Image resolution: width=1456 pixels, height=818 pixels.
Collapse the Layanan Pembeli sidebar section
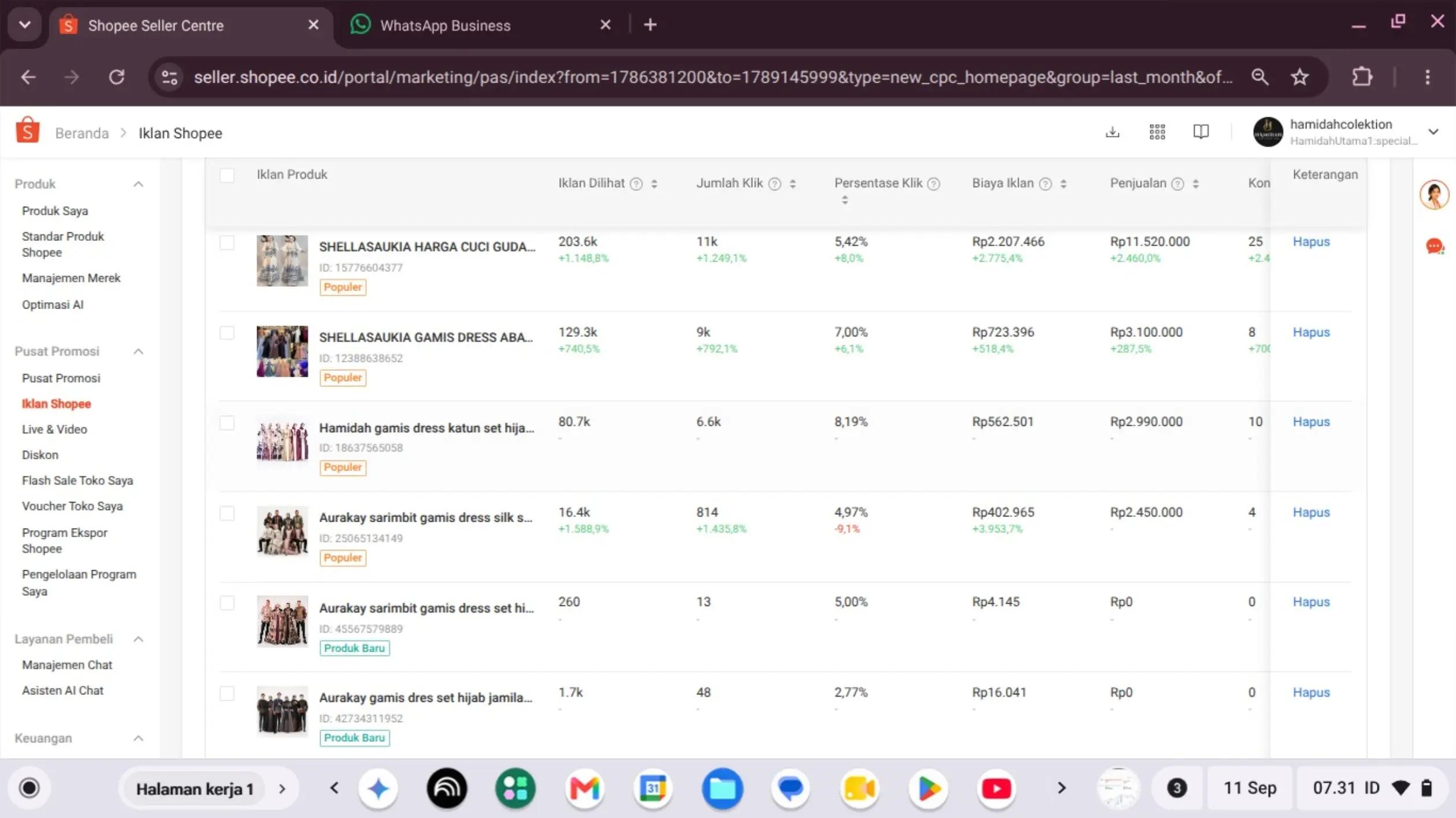tap(138, 639)
